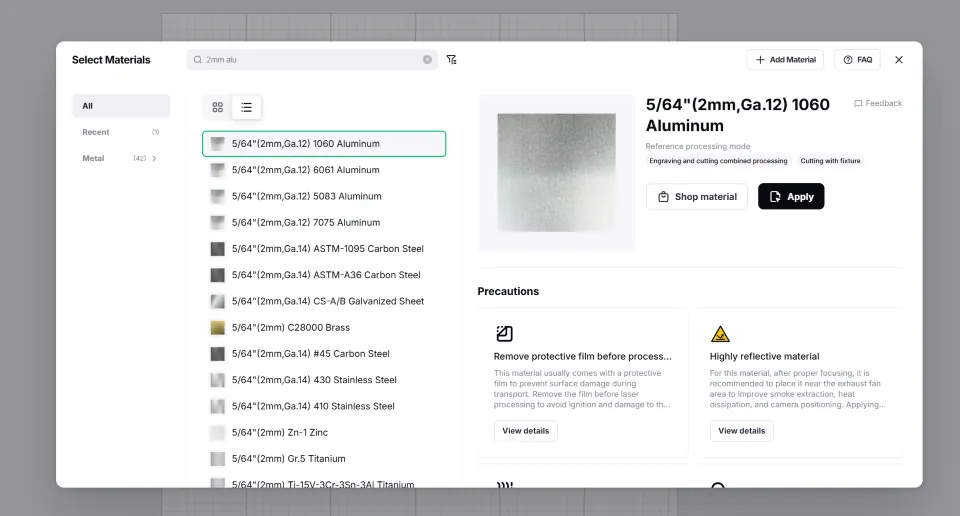Screen dimensions: 960x516
Task: Select 6061 Aluminum material
Action: (324, 170)
